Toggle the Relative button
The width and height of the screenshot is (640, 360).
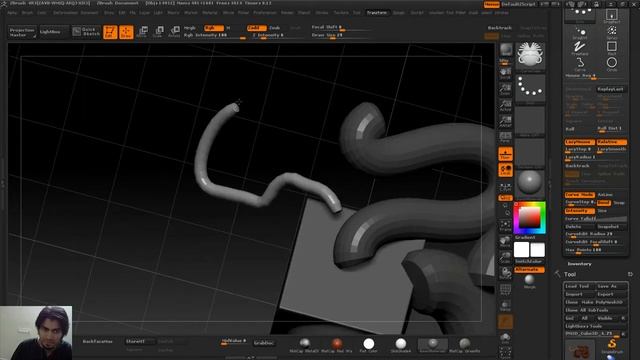(611, 142)
